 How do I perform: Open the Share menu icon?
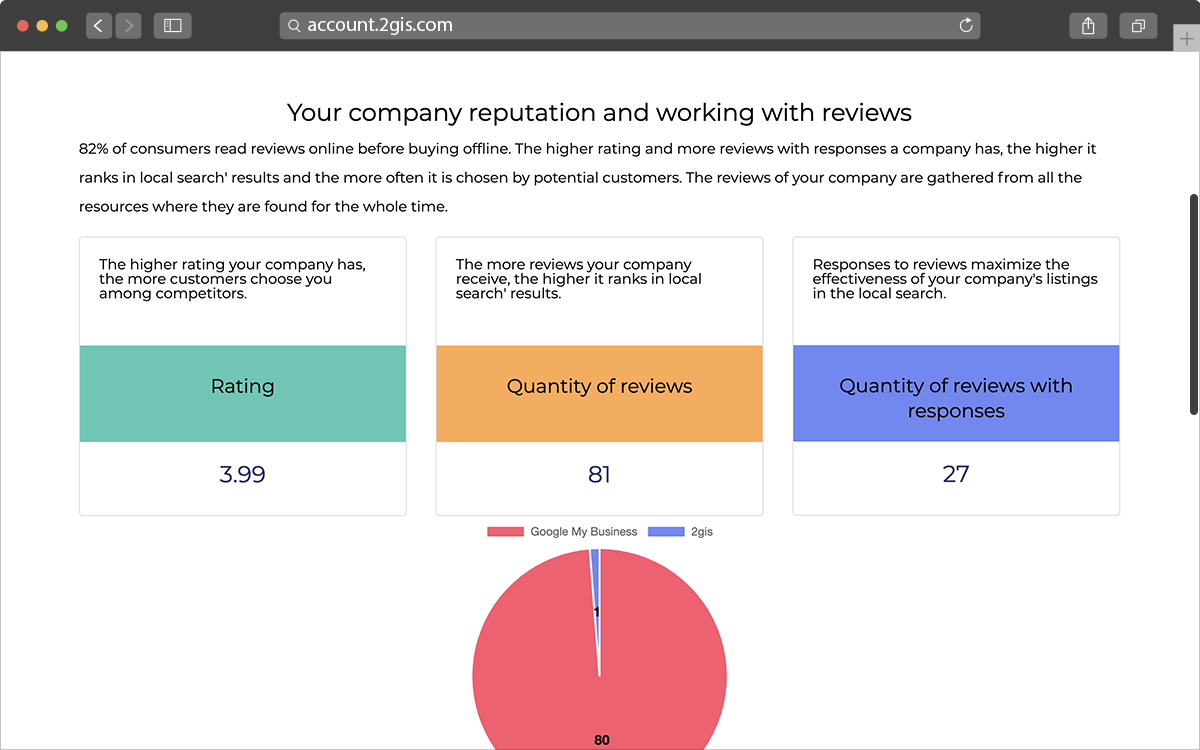[1088, 26]
